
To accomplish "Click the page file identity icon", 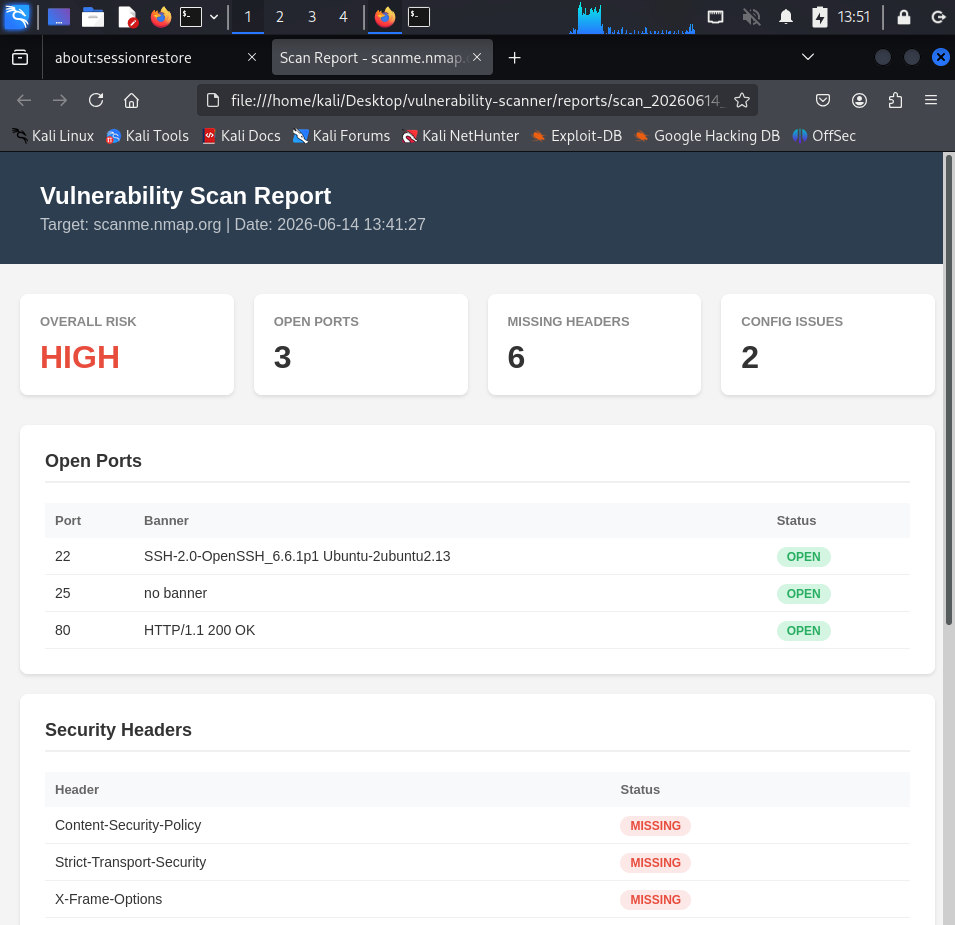I will pos(213,100).
